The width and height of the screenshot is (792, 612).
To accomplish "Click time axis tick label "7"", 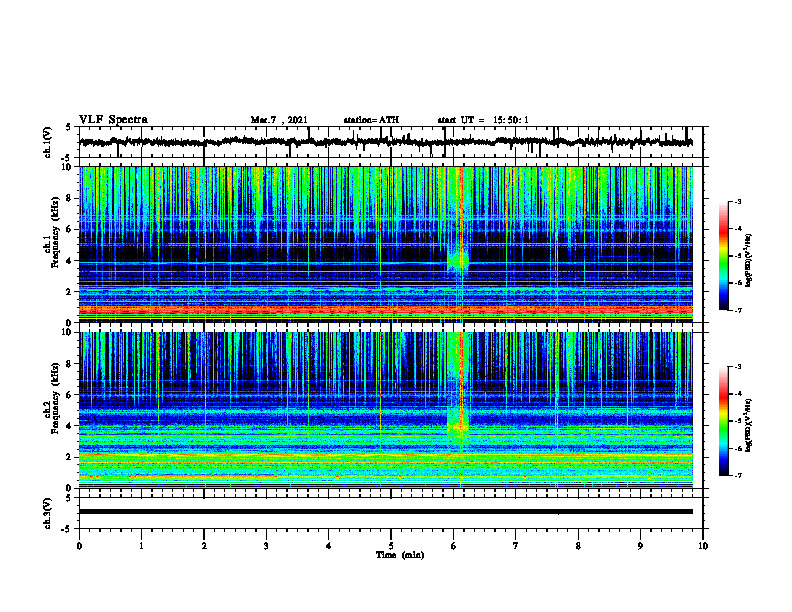I will click(516, 546).
